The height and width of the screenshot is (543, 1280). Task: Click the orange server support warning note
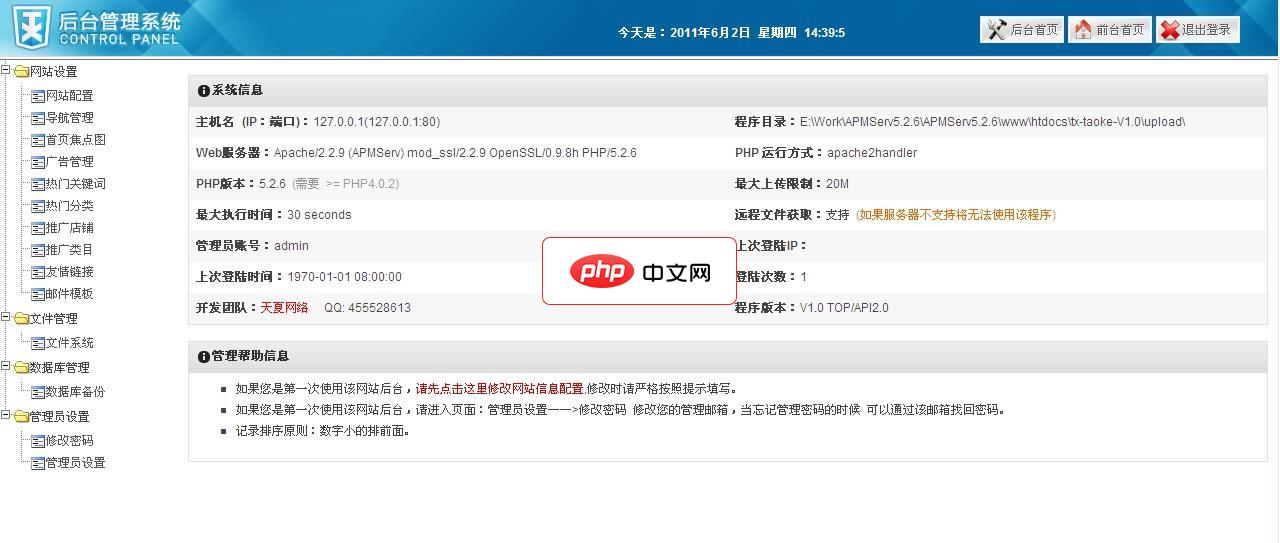click(956, 215)
